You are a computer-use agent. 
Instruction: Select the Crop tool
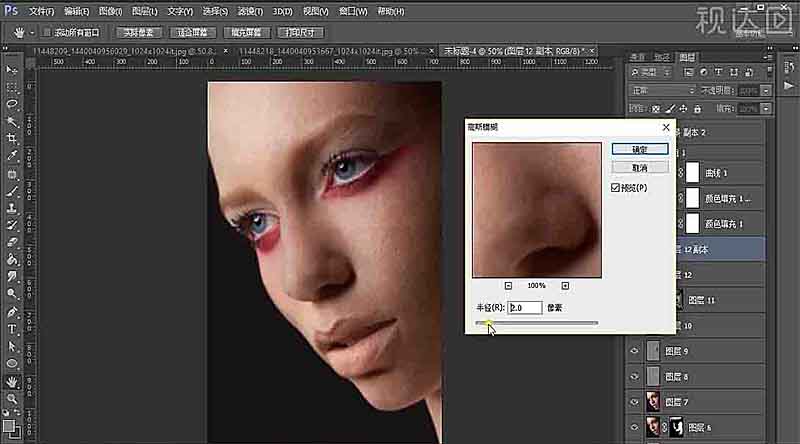pyautogui.click(x=12, y=138)
